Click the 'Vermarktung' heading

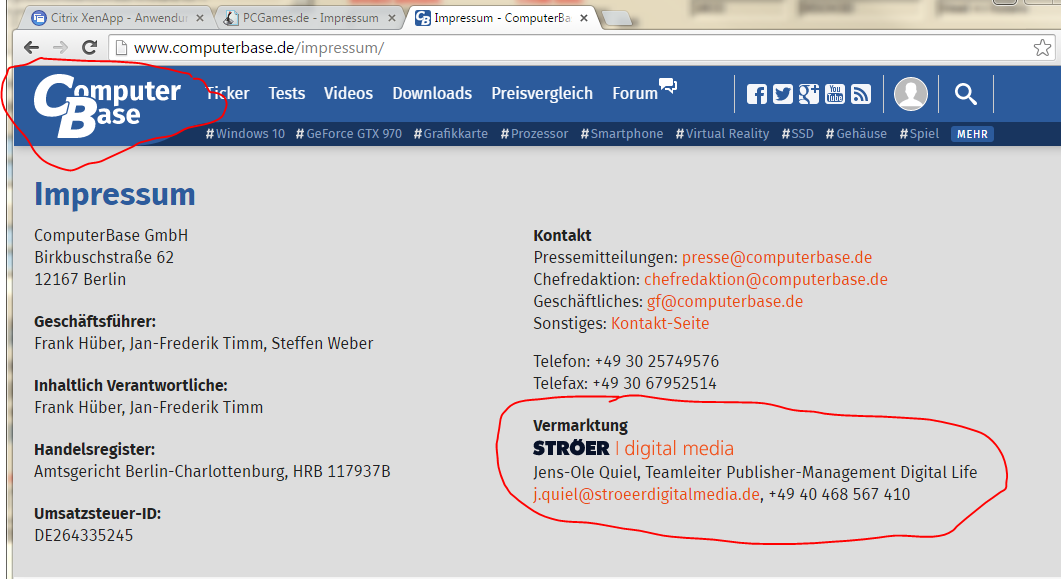[x=581, y=425]
